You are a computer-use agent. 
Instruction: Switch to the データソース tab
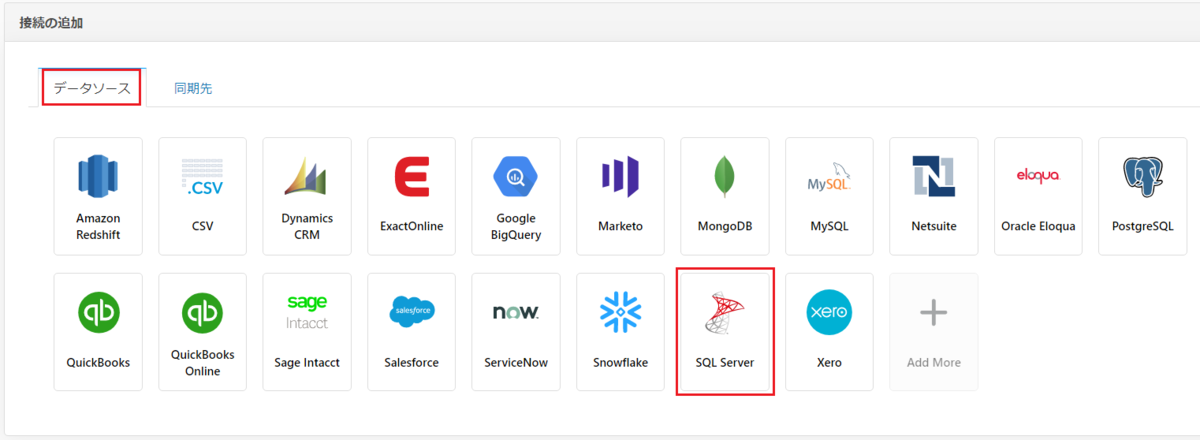(x=92, y=88)
